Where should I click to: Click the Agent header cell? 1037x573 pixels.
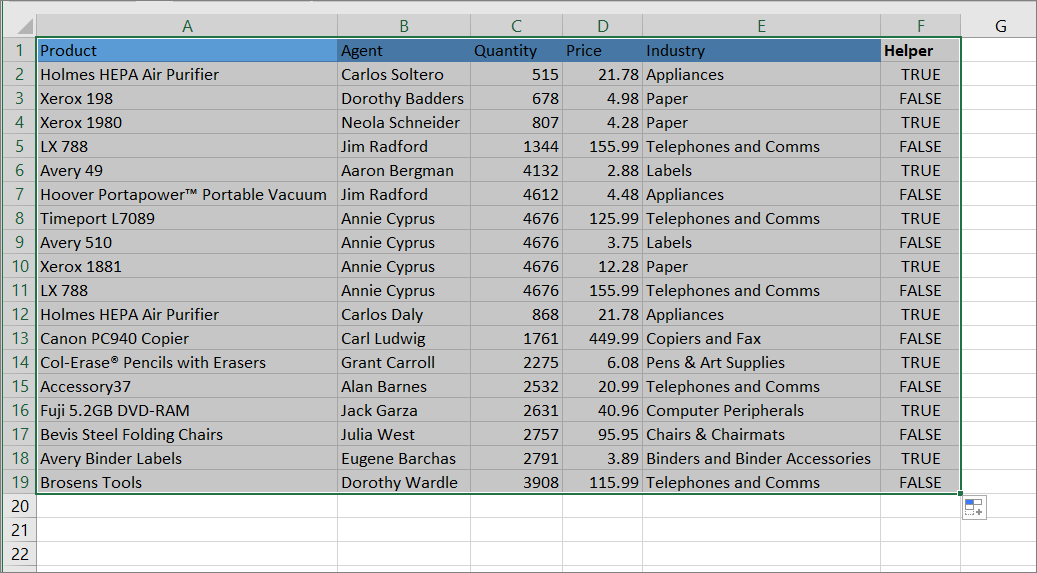[x=404, y=50]
